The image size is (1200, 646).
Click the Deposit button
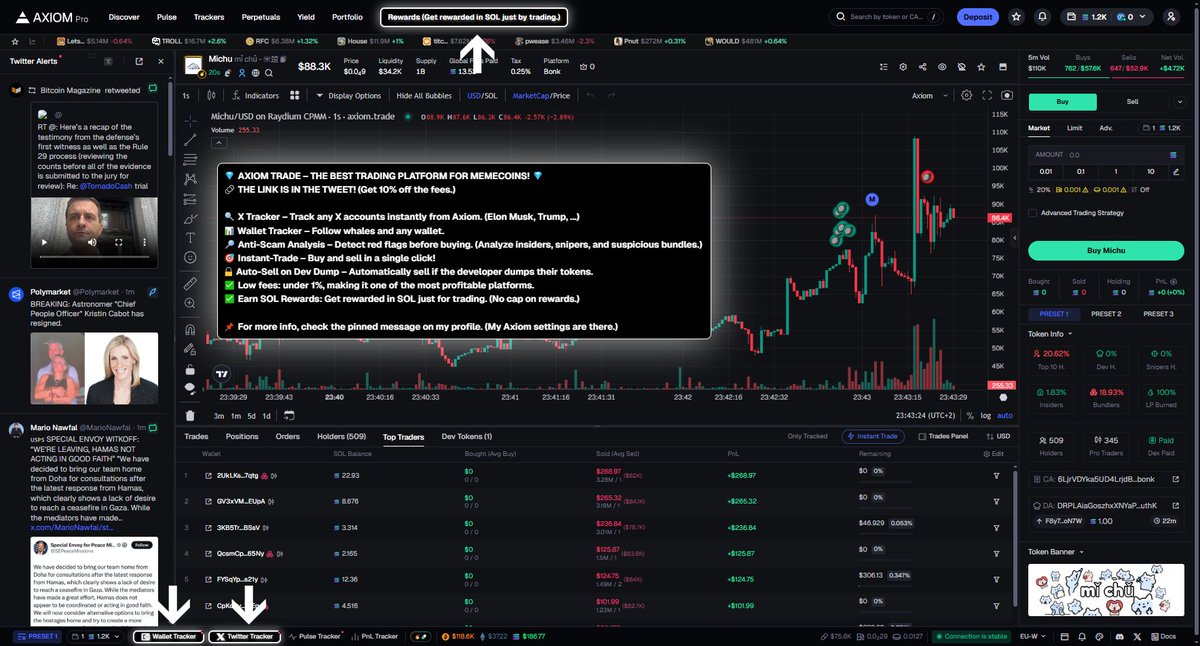tap(977, 17)
